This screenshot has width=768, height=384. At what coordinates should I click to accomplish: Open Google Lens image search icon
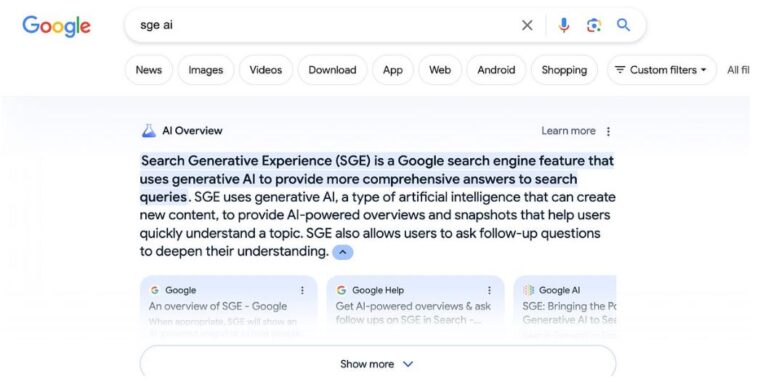pyautogui.click(x=594, y=25)
